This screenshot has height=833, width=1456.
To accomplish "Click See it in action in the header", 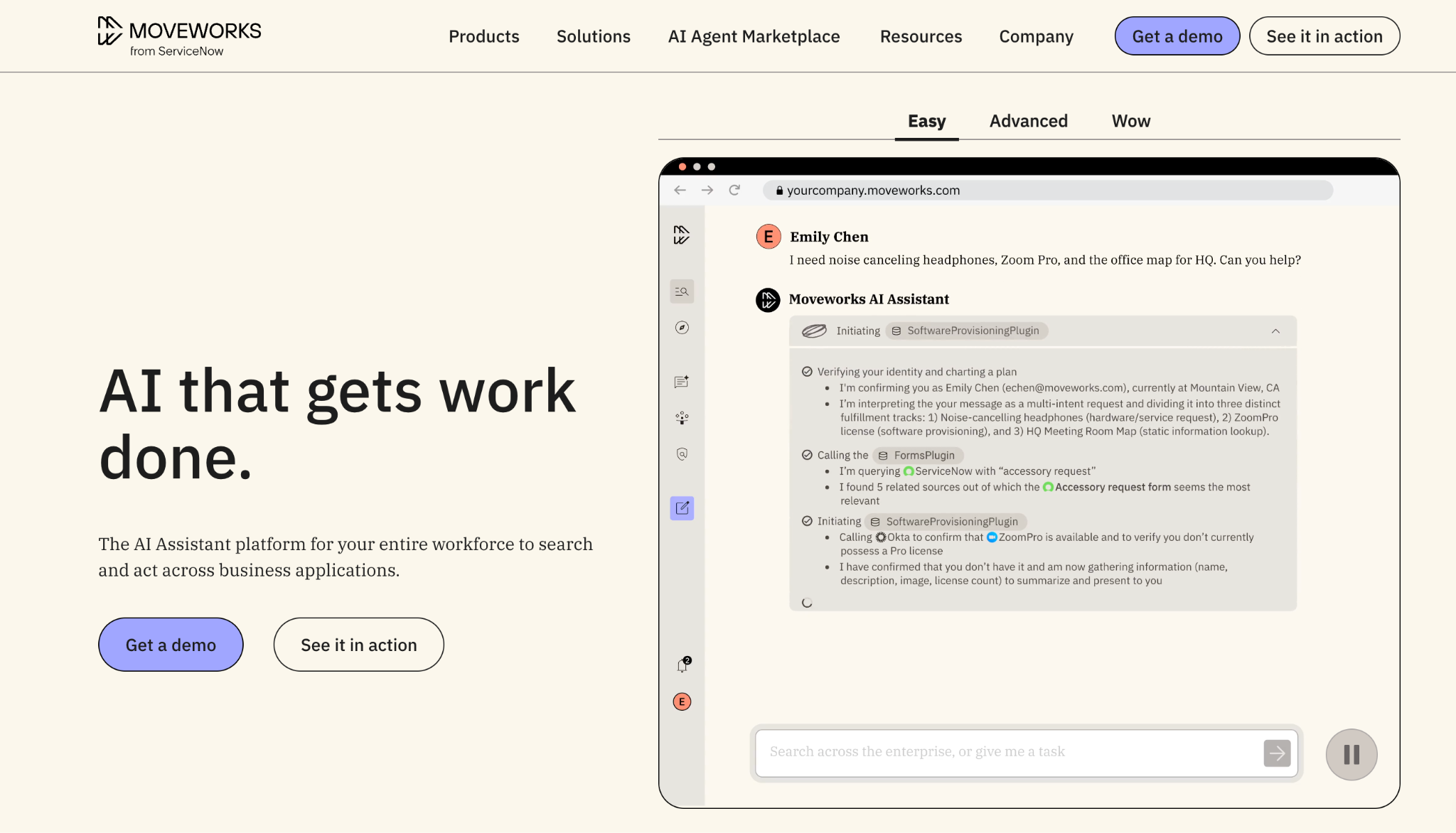I will pyautogui.click(x=1324, y=36).
